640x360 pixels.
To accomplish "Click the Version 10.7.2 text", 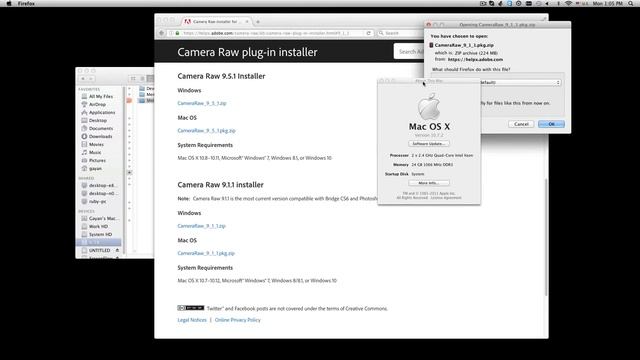I will pyautogui.click(x=429, y=135).
